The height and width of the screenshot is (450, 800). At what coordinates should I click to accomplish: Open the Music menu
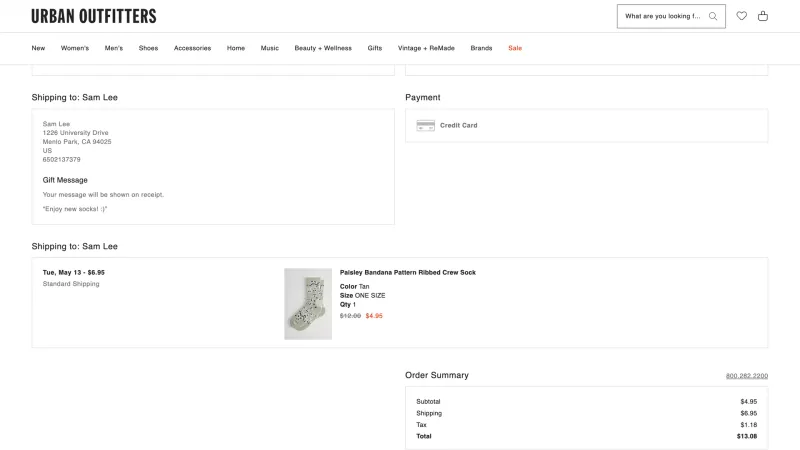pos(270,48)
